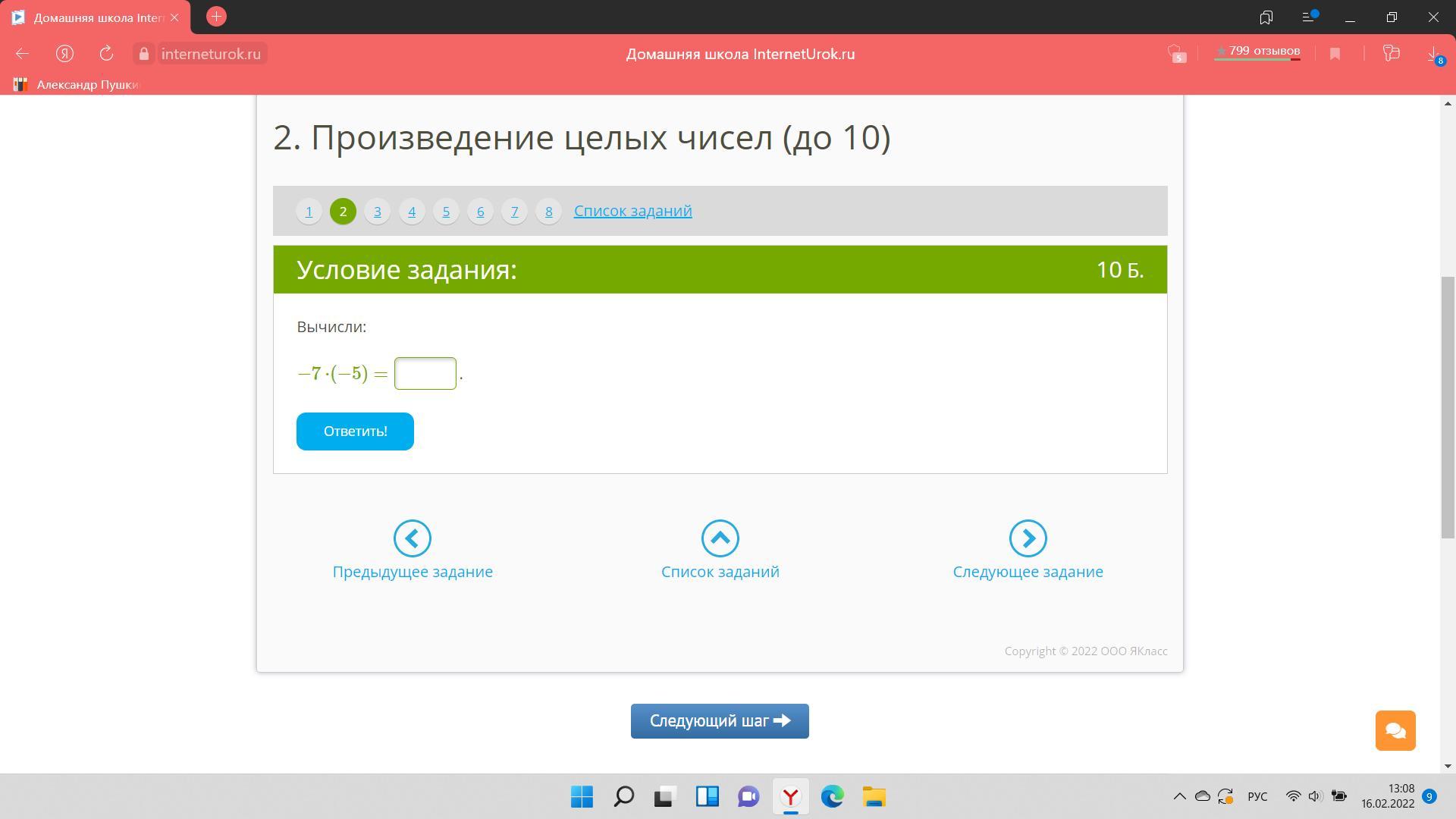Open Список заданий link in gray bar
This screenshot has width=1456, height=819.
[632, 211]
